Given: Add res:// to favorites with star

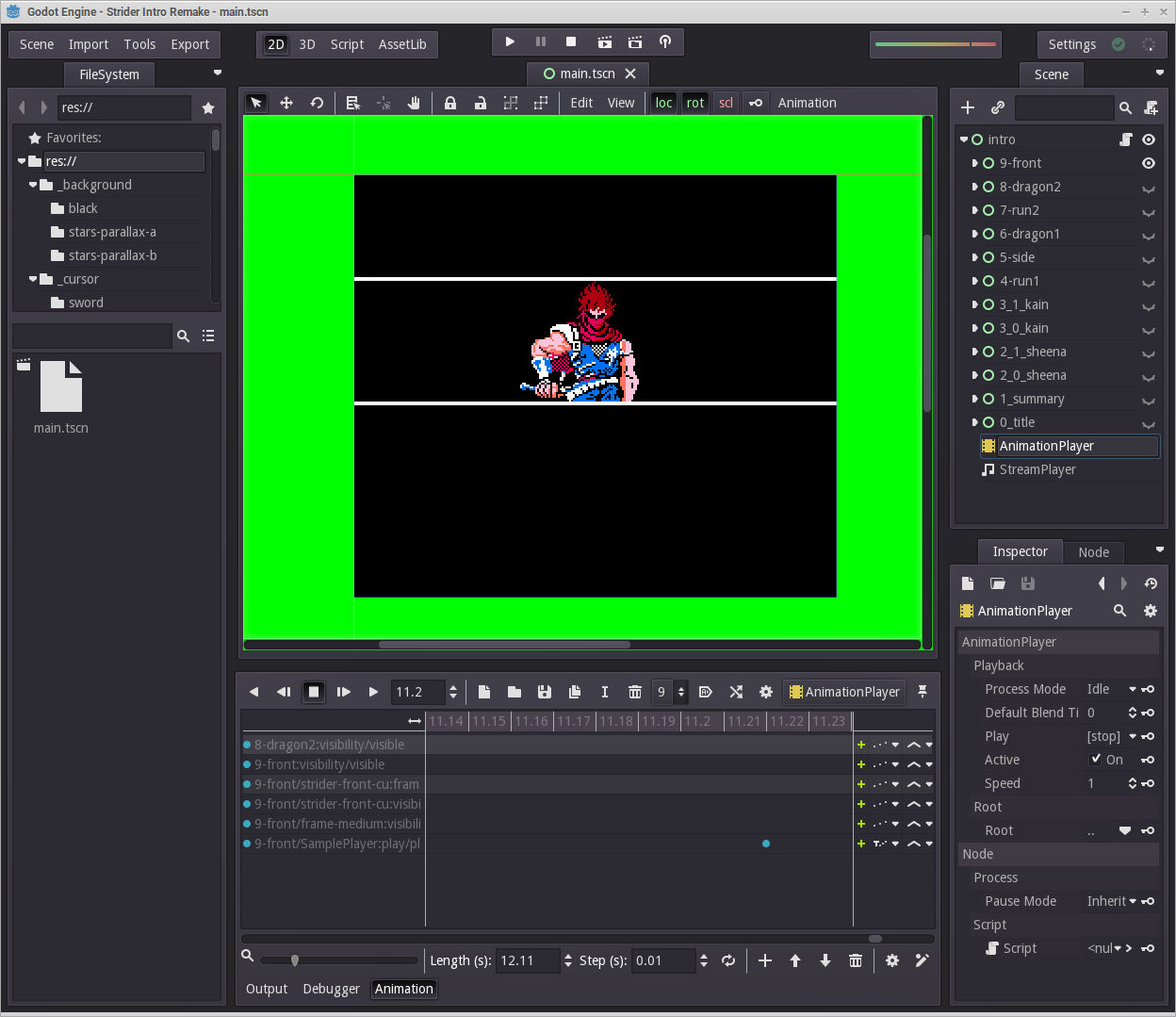Looking at the screenshot, I should (x=208, y=107).
